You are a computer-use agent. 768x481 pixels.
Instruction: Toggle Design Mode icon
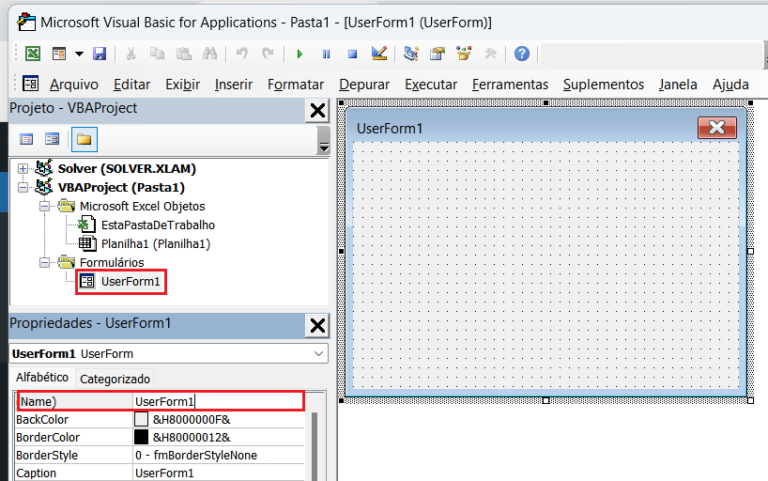tap(379, 54)
